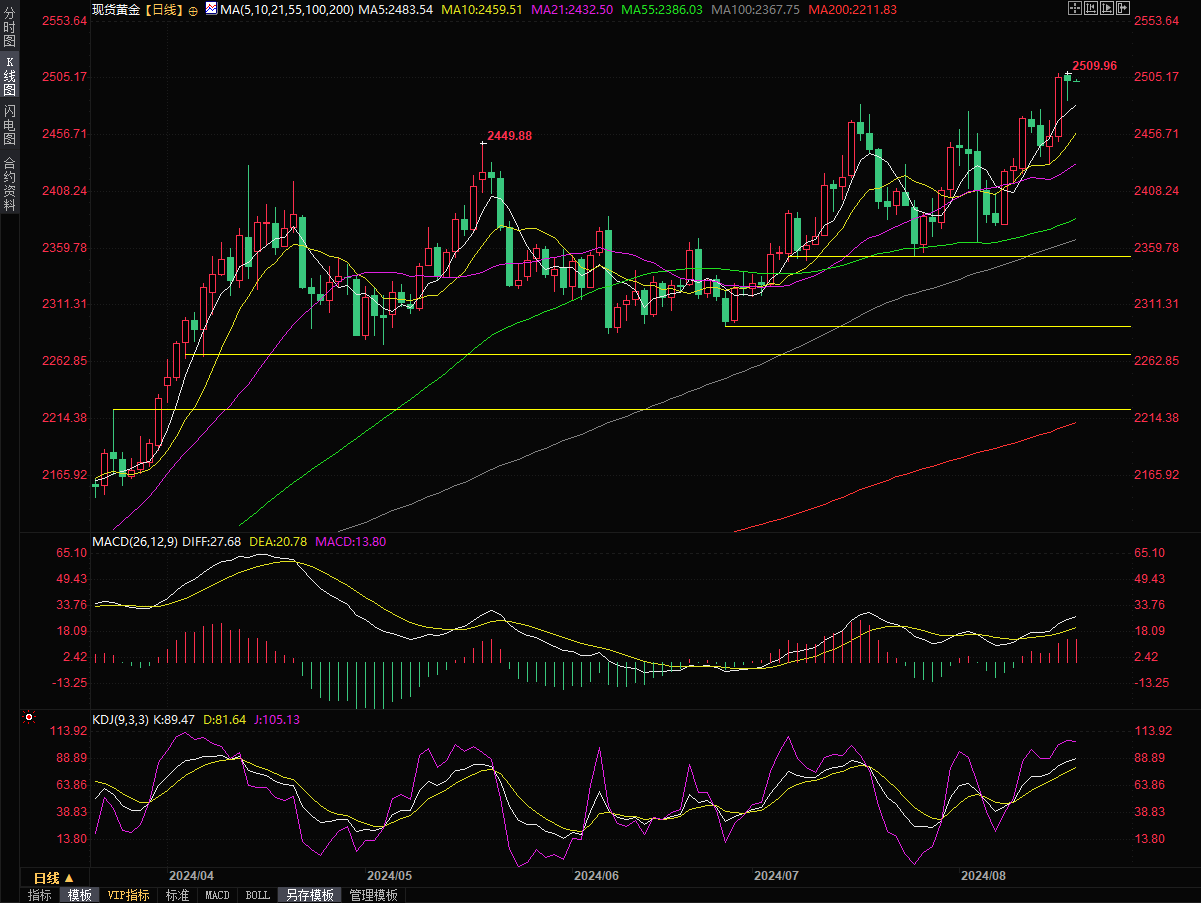Screen dimensions: 1201x903
Task: Click the 另存模板 button
Action: pyautogui.click(x=309, y=895)
